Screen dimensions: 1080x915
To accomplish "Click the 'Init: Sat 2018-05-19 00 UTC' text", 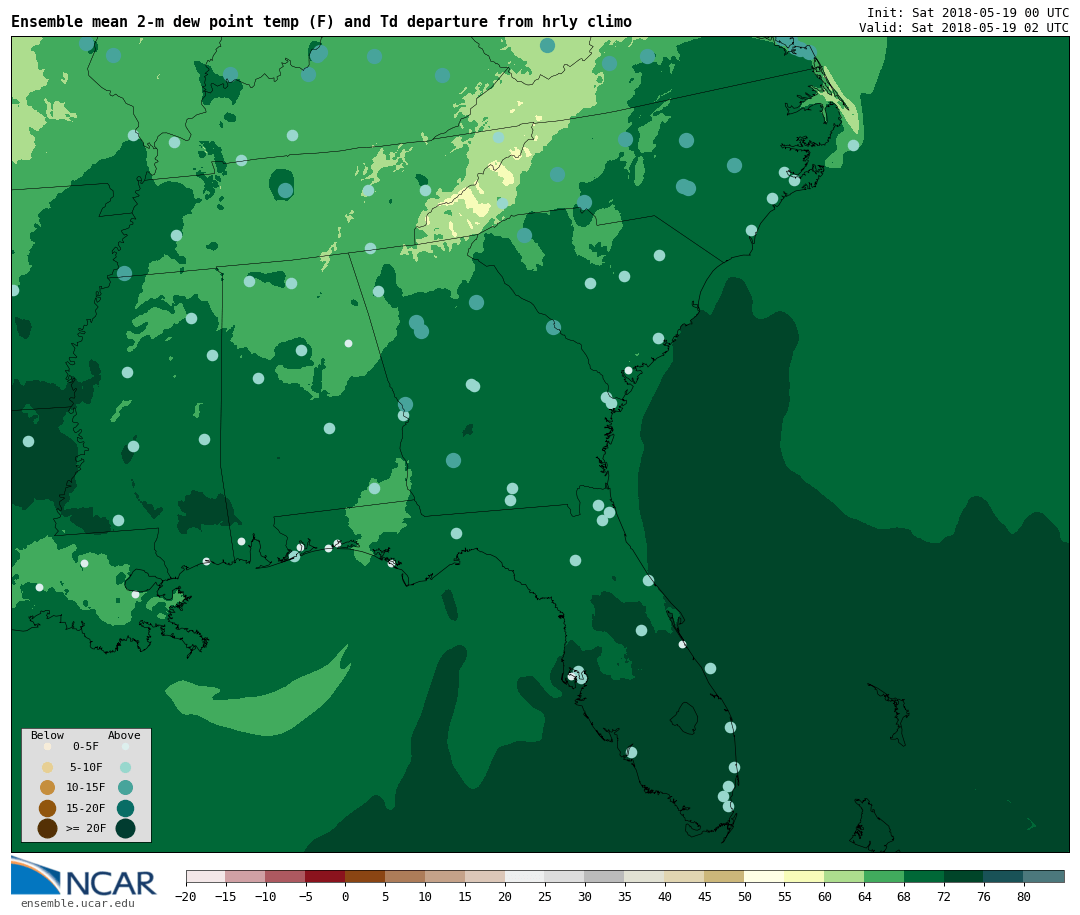I will 968,12.
